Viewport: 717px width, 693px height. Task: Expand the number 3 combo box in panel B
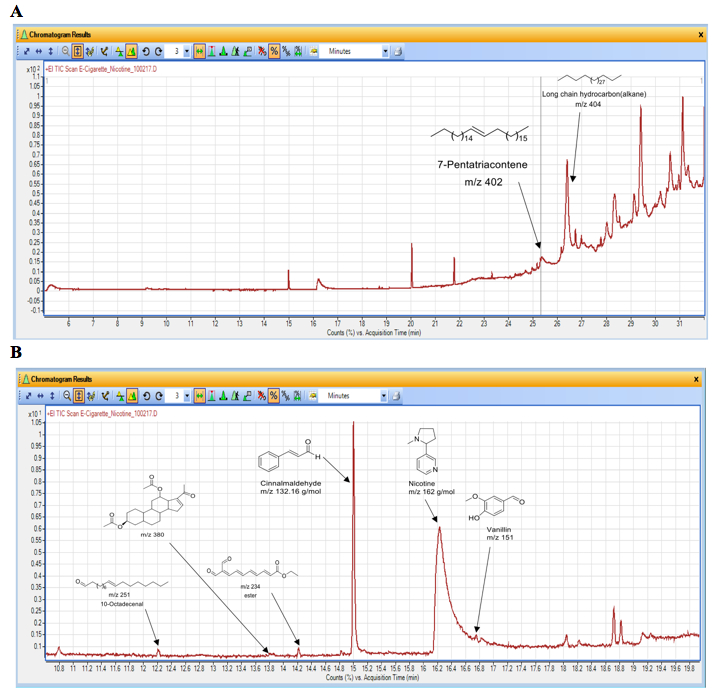point(187,396)
